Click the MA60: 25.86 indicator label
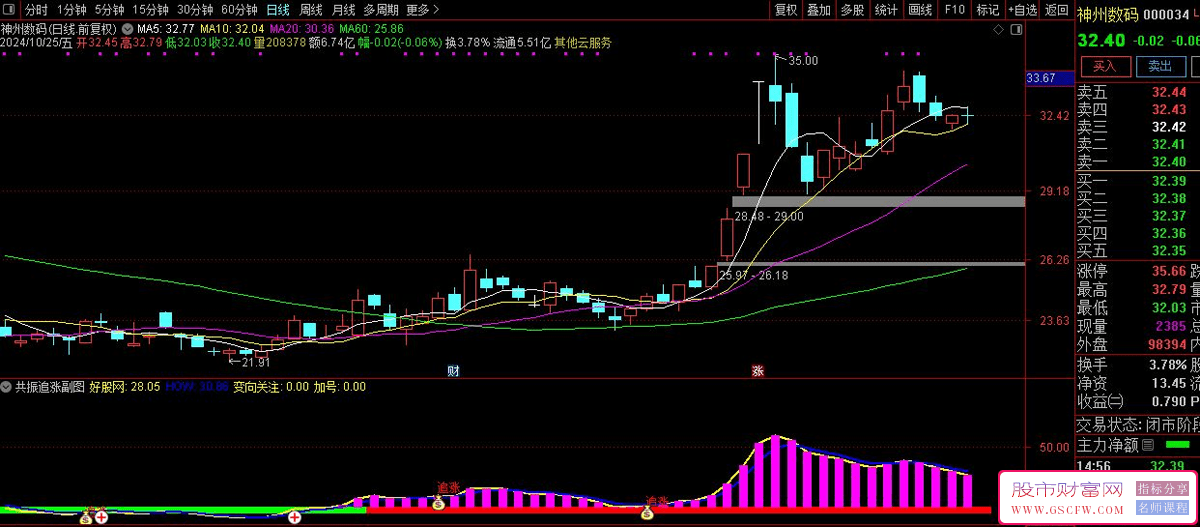Viewport: 1200px width, 527px height. (x=369, y=28)
